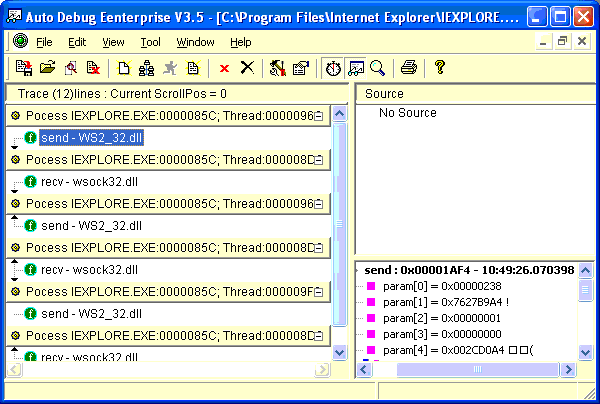Click the process hierarchy tree toolbar icon

pyautogui.click(x=147, y=68)
